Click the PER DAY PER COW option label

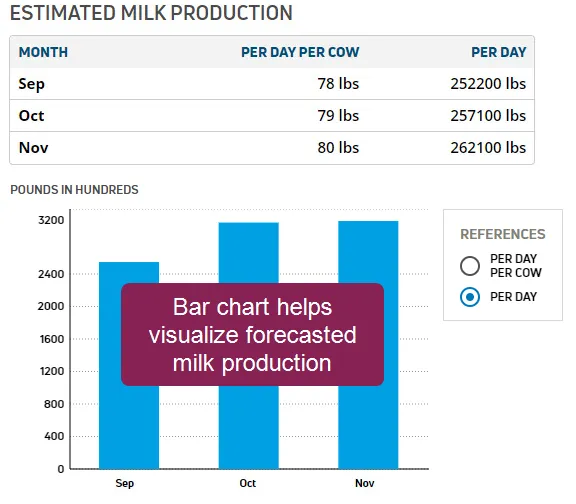(x=515, y=266)
